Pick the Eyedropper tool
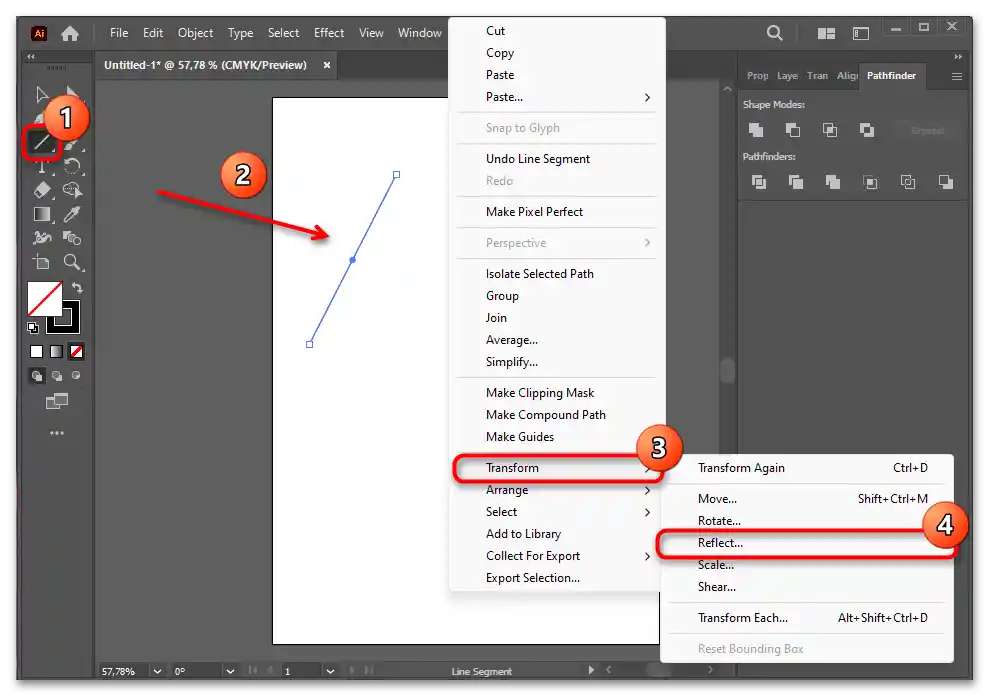Image resolution: width=989 pixels, height=696 pixels. pos(72,214)
